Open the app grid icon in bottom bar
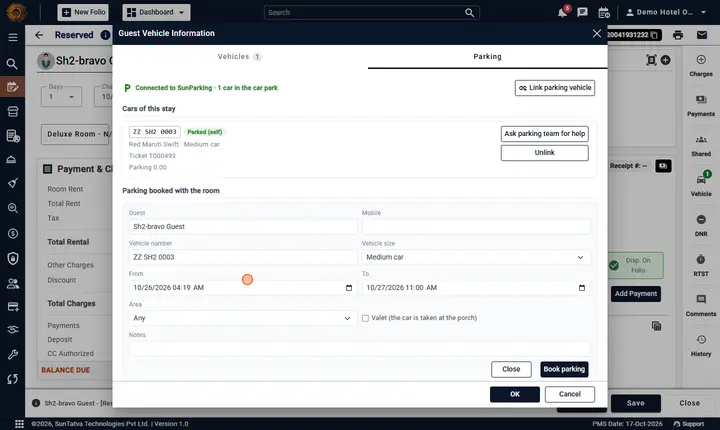The image size is (720, 430). coord(19,424)
